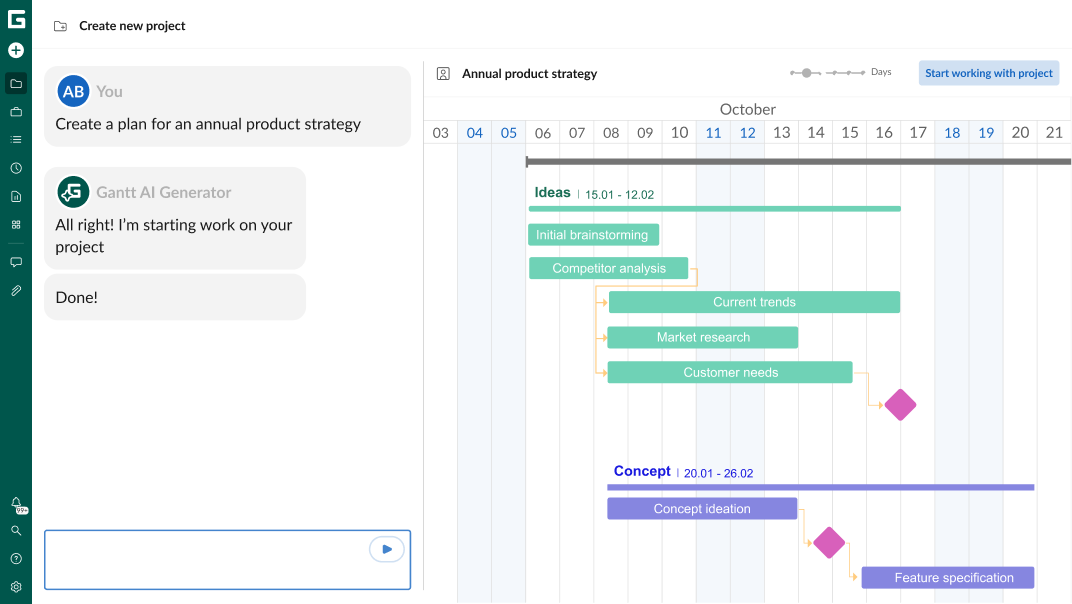The height and width of the screenshot is (604, 1072).
Task: Select the Market research task bar
Action: pyautogui.click(x=703, y=337)
